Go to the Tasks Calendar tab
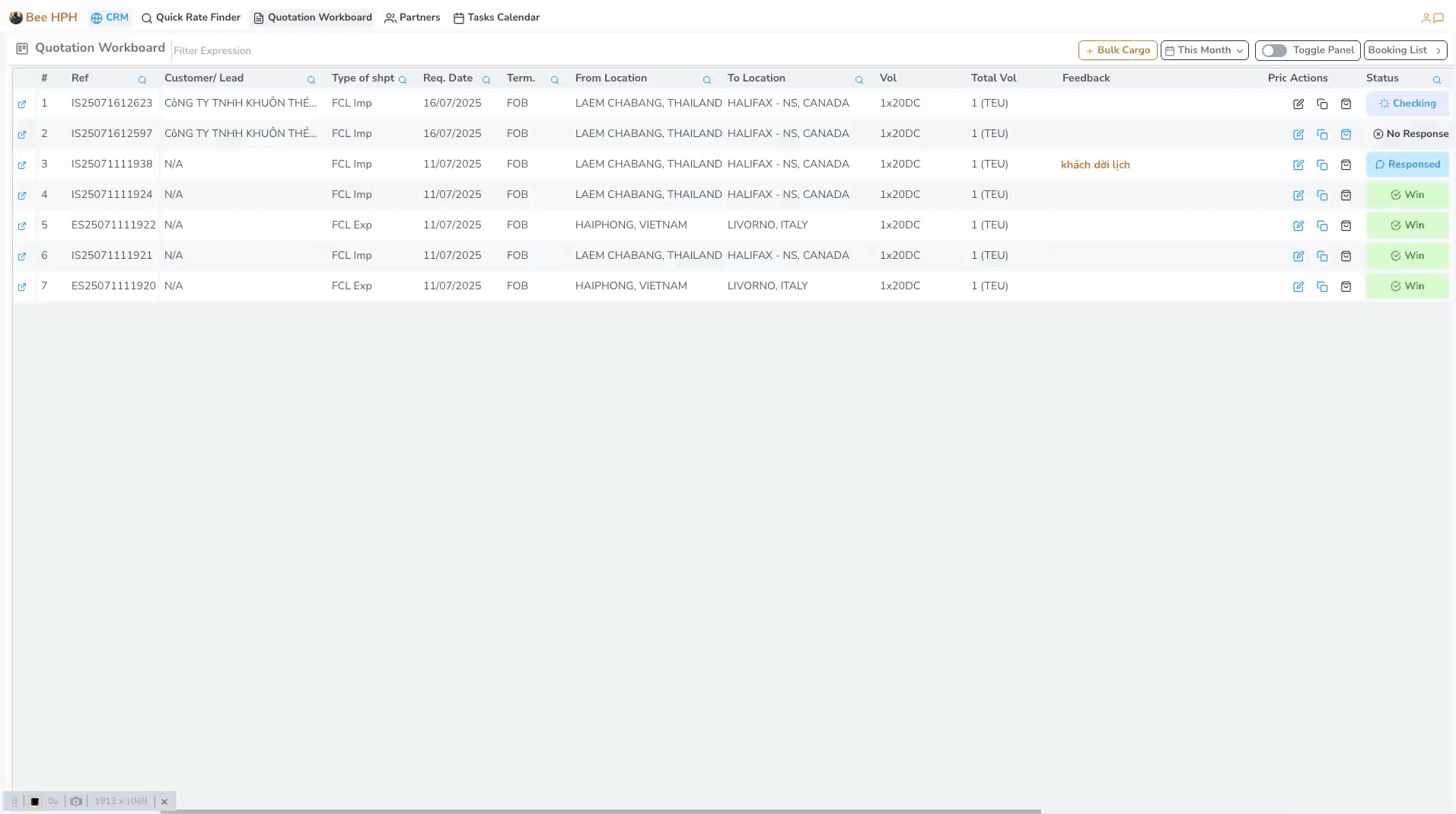1456x814 pixels. pyautogui.click(x=496, y=18)
